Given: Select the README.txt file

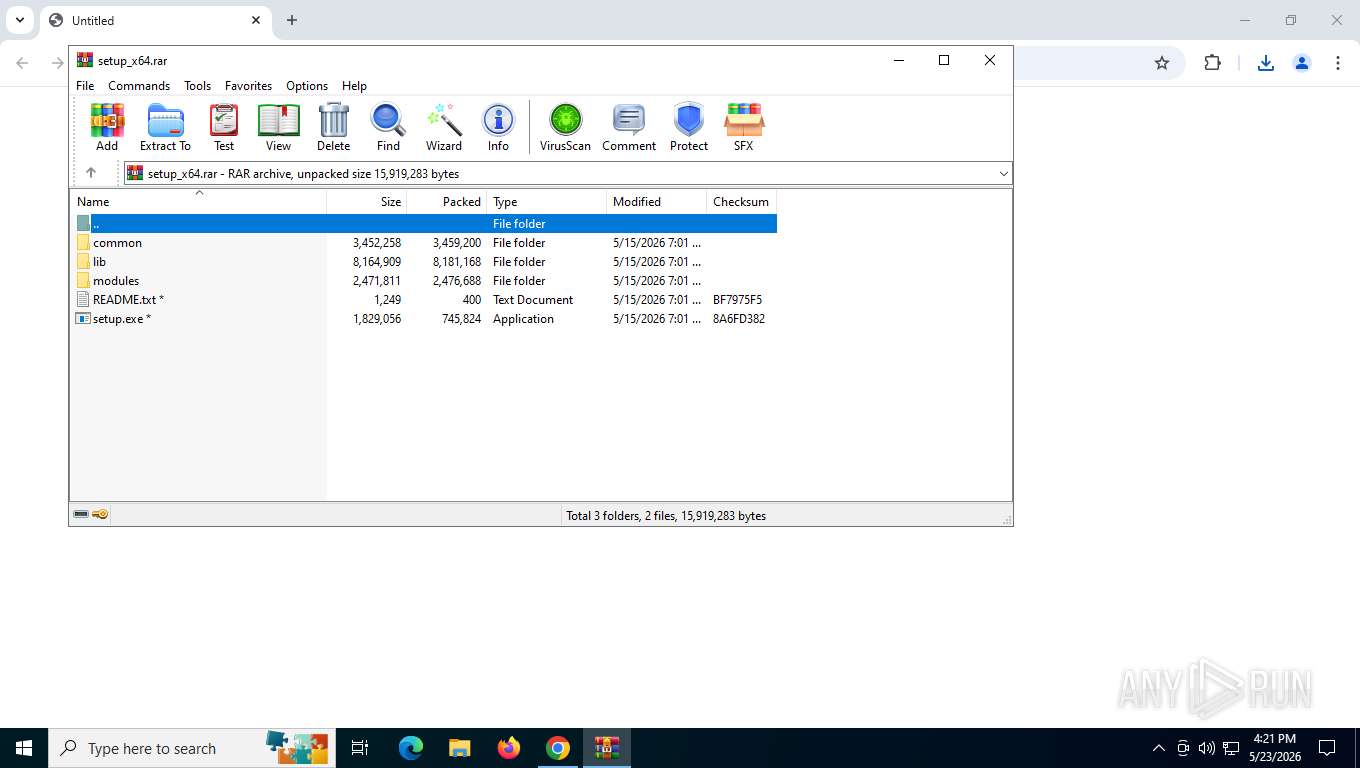Looking at the screenshot, I should pos(128,300).
